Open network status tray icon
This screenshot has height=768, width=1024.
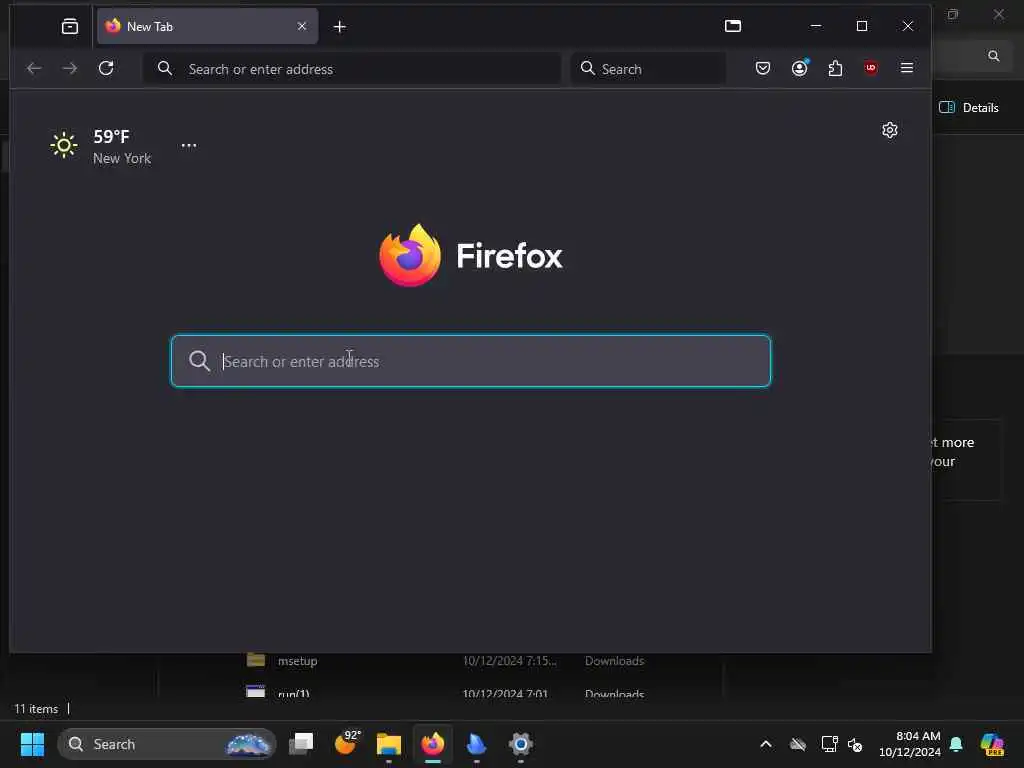pos(829,744)
